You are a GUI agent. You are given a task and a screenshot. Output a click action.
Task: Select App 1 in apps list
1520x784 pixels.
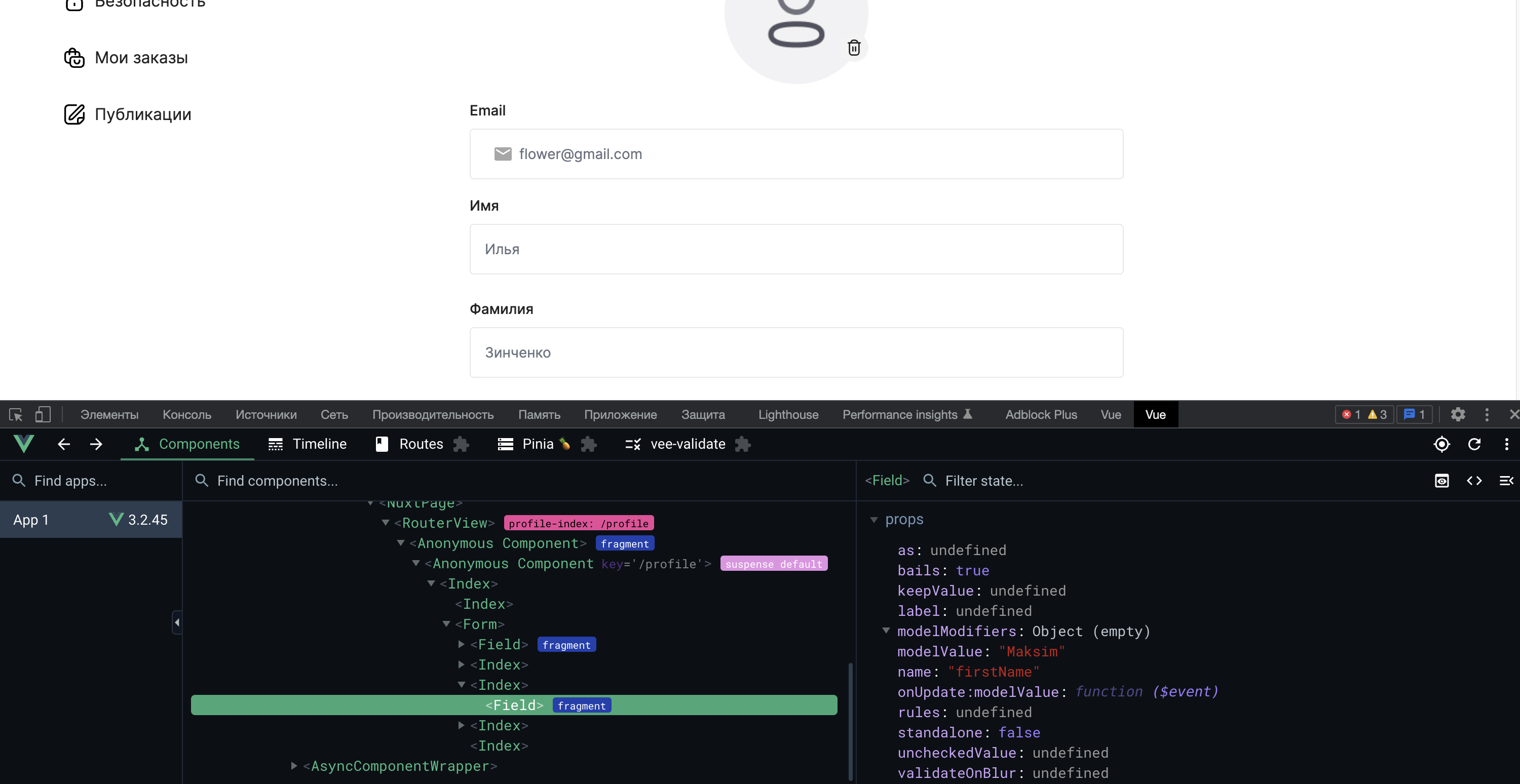tap(91, 520)
